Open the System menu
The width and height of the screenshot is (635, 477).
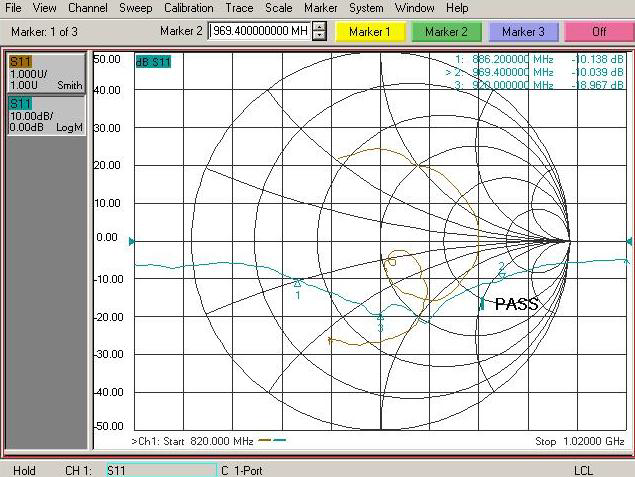click(x=366, y=8)
